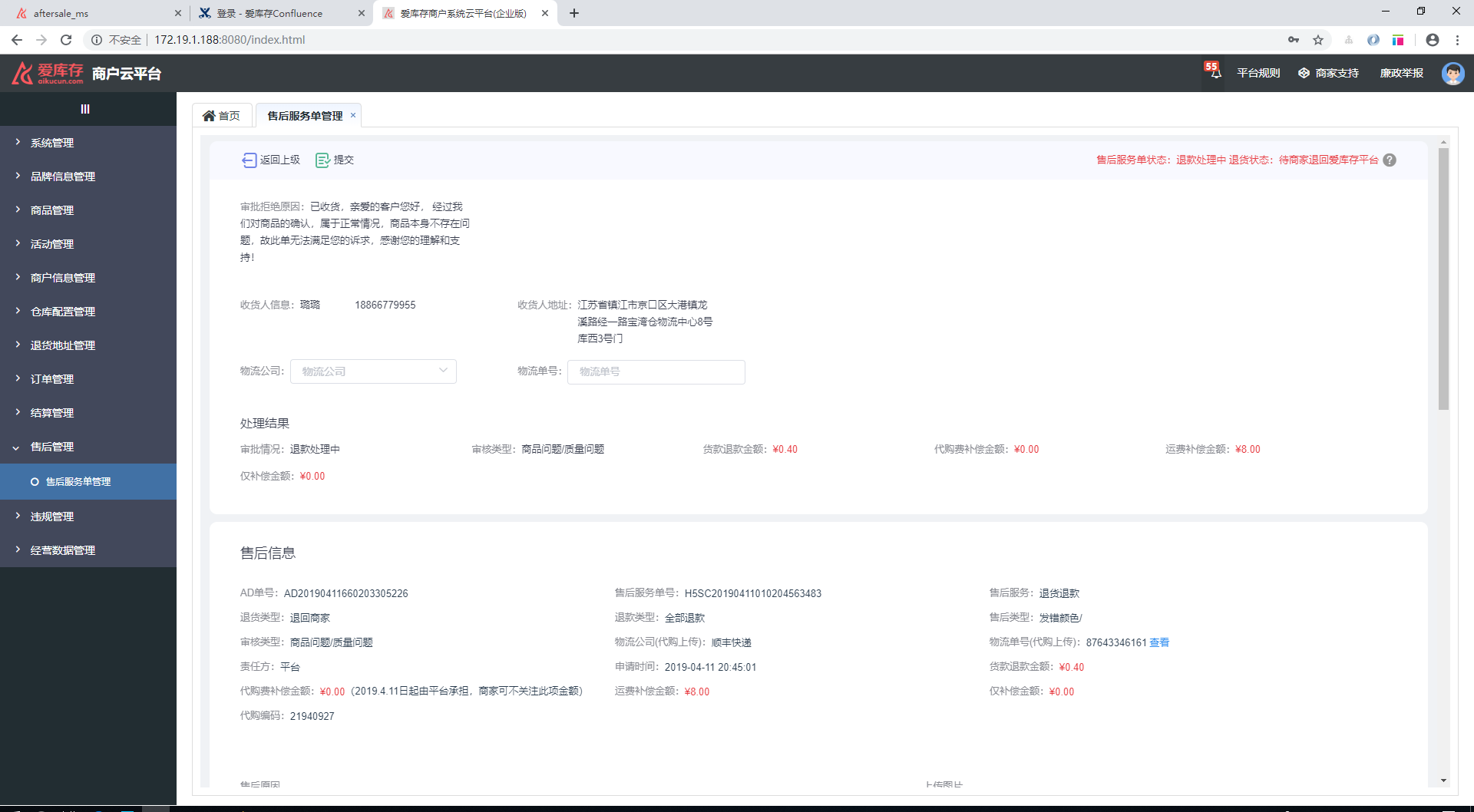This screenshot has width=1474, height=812.
Task: Click browser back arrow
Action: click(x=16, y=40)
